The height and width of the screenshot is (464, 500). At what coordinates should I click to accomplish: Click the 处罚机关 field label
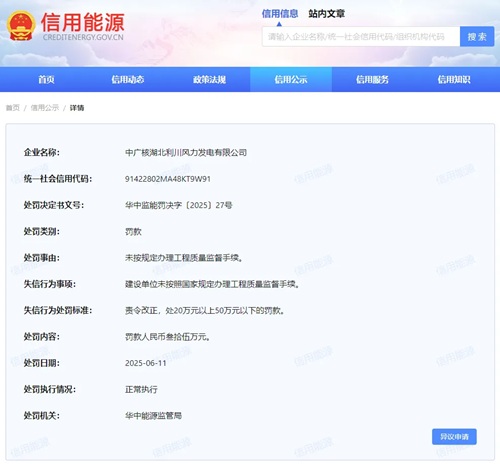pyautogui.click(x=42, y=415)
